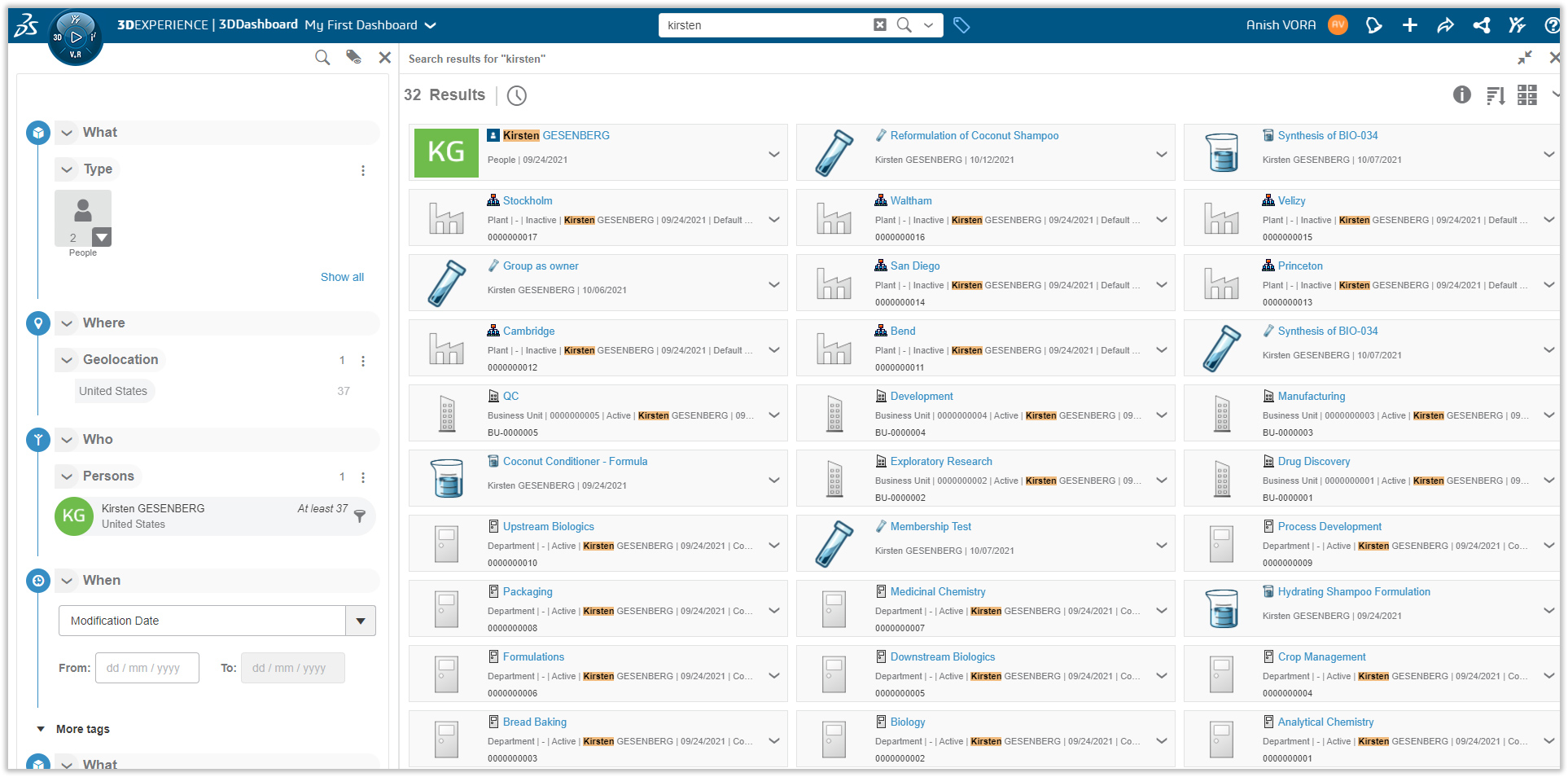Open Persons three-dot menu

coord(363,477)
